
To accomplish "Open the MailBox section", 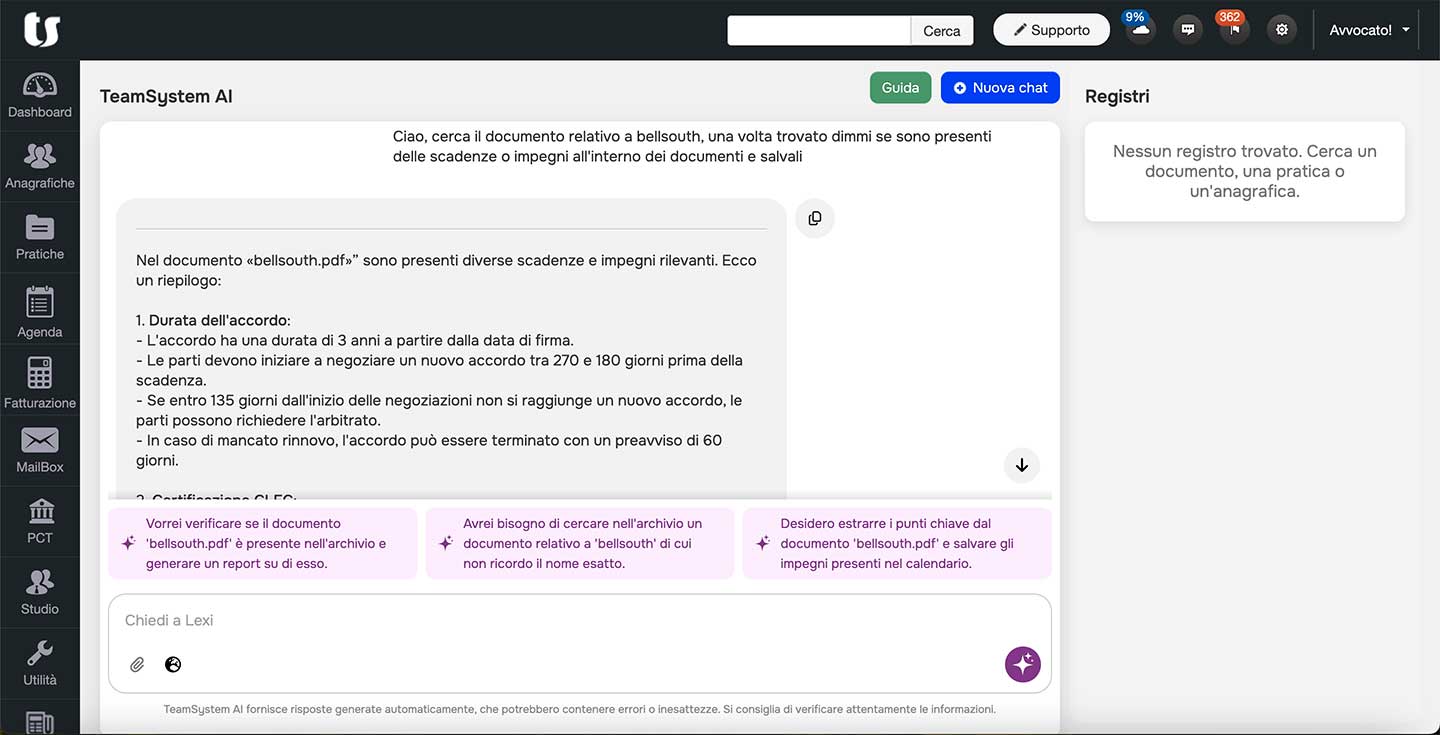I will pos(40,451).
